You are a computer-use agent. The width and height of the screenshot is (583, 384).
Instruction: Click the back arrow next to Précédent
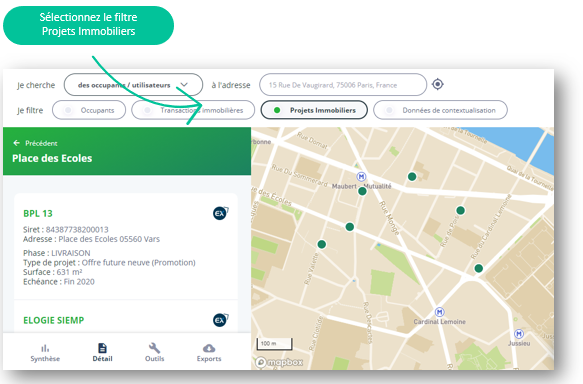[x=16, y=143]
